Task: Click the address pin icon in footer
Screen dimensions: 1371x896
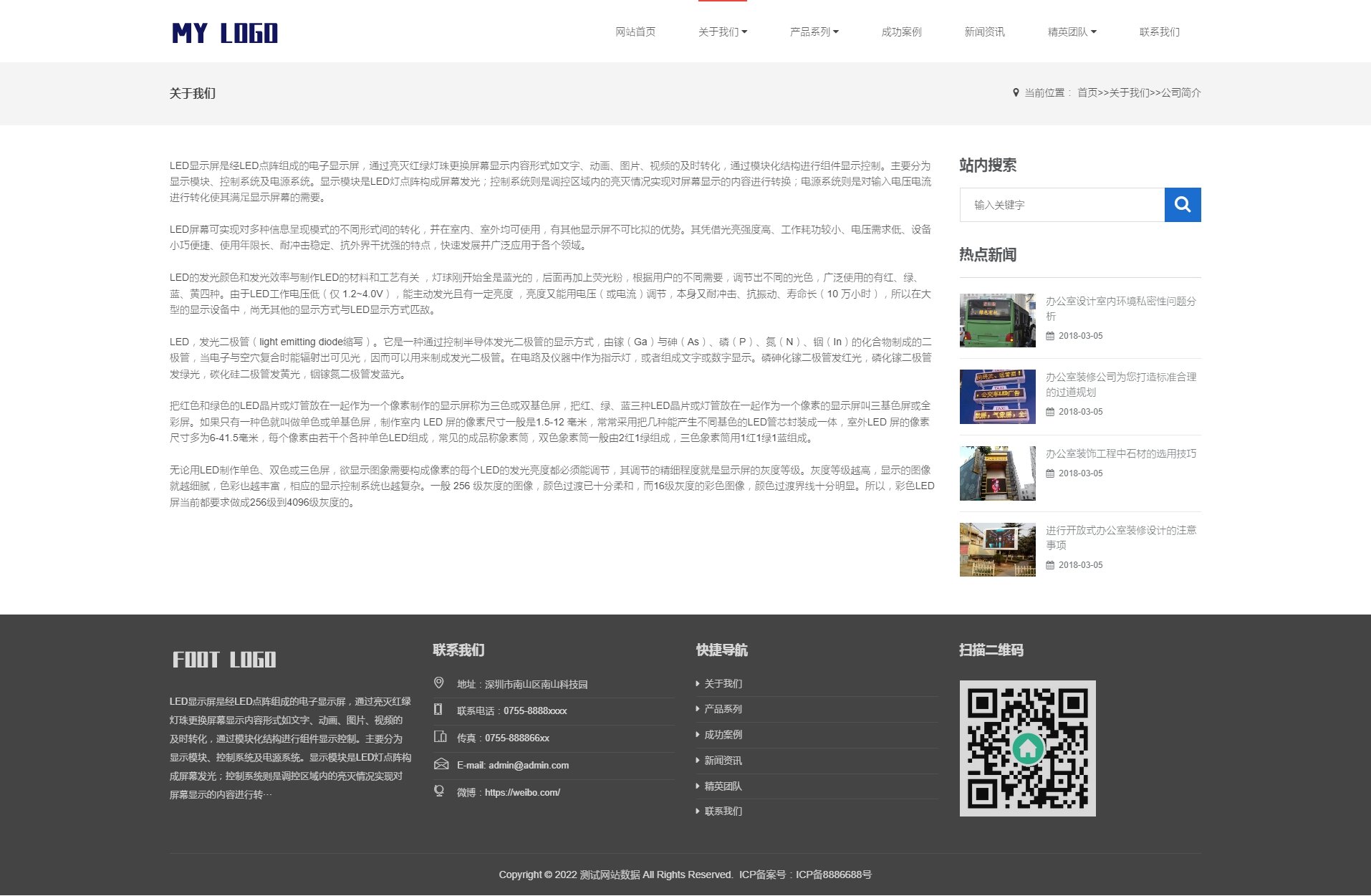Action: (439, 683)
